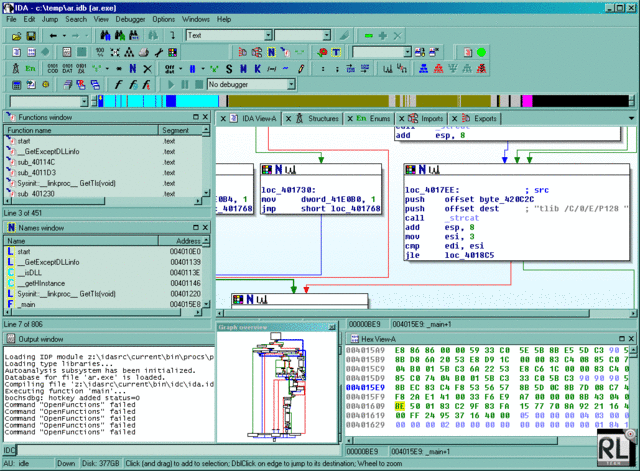Screen dimensions: 640x471
Task: Click the loc_4017EE graph node label
Action: coord(432,190)
